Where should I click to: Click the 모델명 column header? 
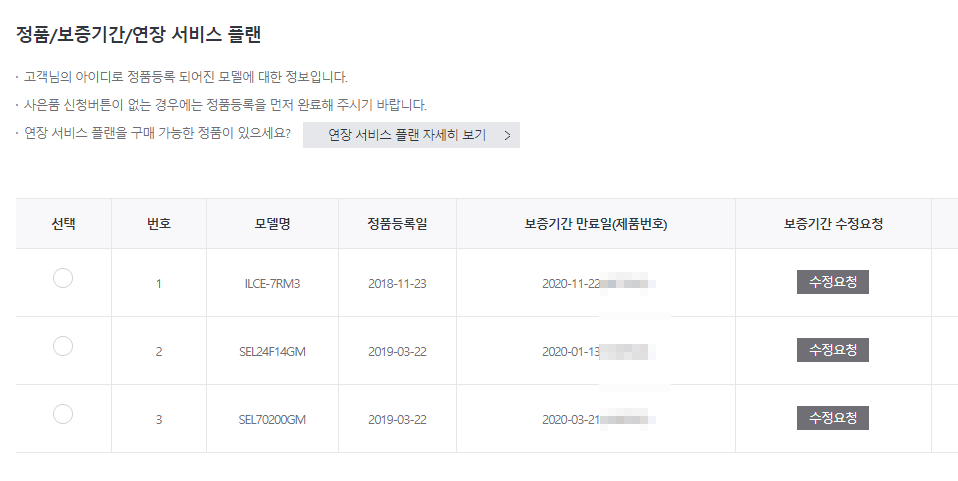[x=272, y=224]
